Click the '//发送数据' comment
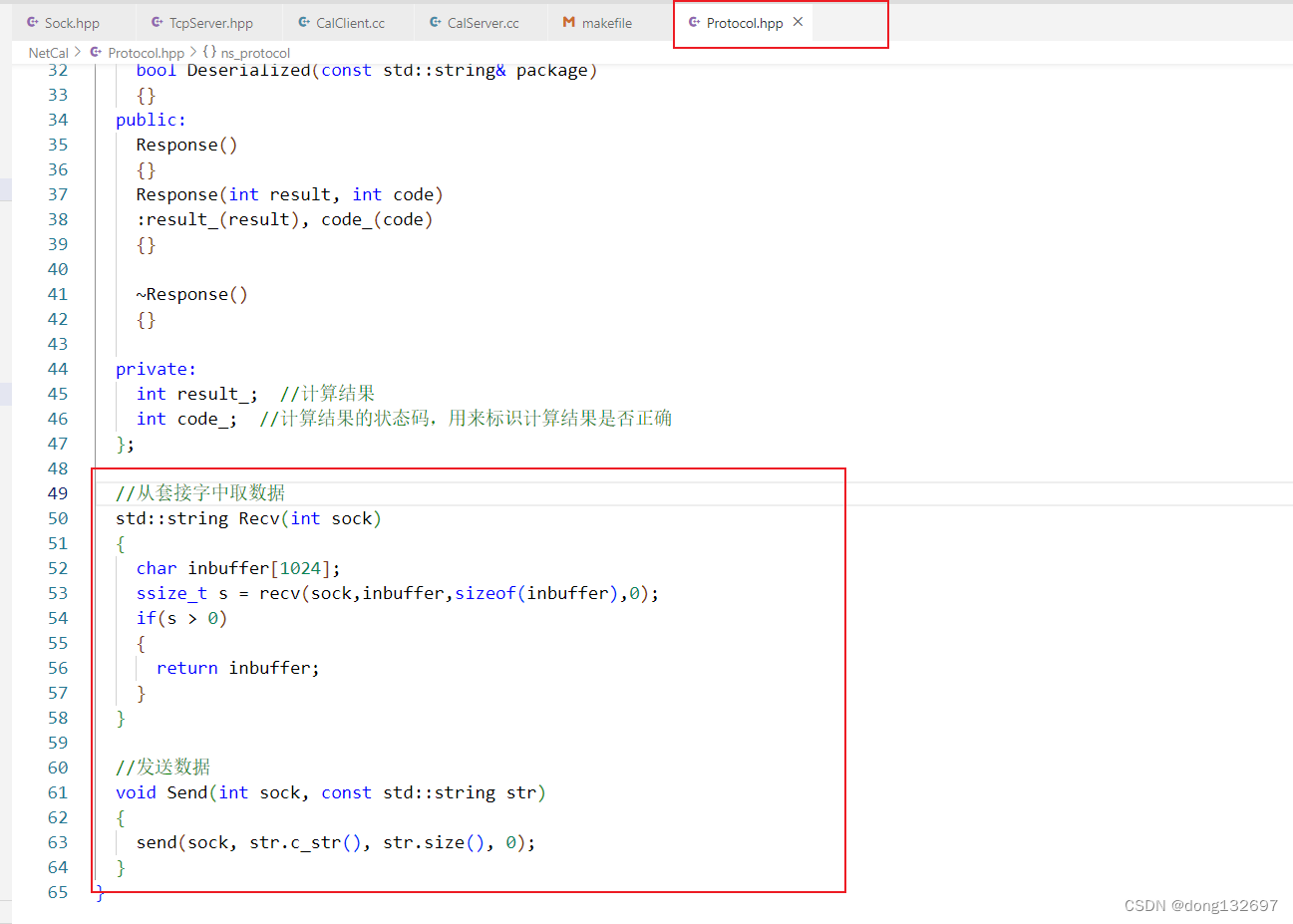The width and height of the screenshot is (1293, 924). tap(162, 767)
